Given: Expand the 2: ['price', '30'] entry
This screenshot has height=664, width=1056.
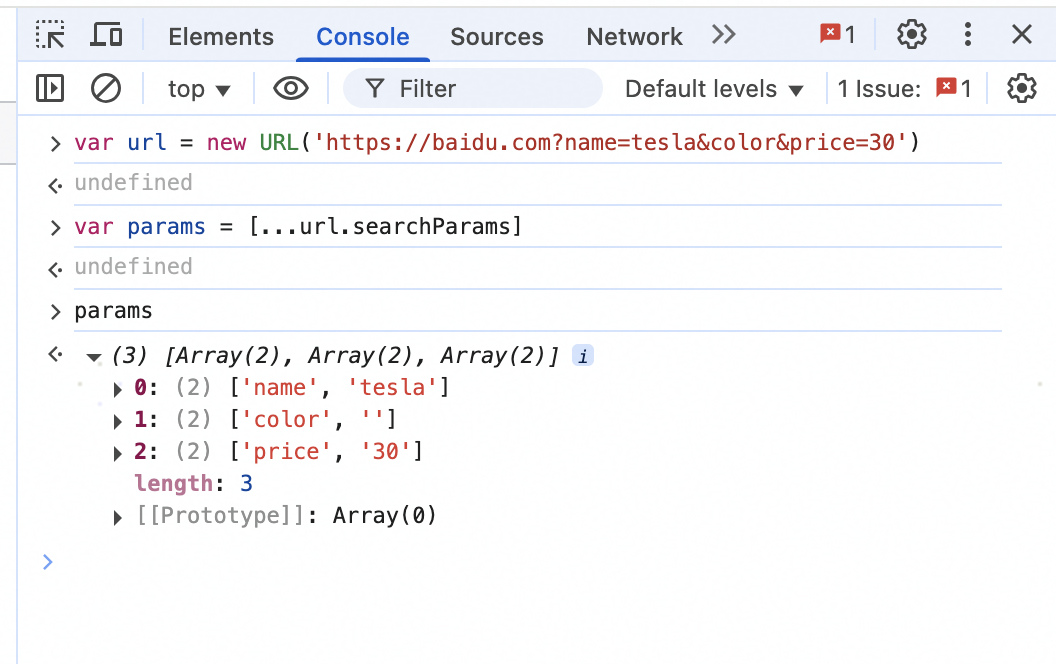Looking at the screenshot, I should click(x=118, y=453).
